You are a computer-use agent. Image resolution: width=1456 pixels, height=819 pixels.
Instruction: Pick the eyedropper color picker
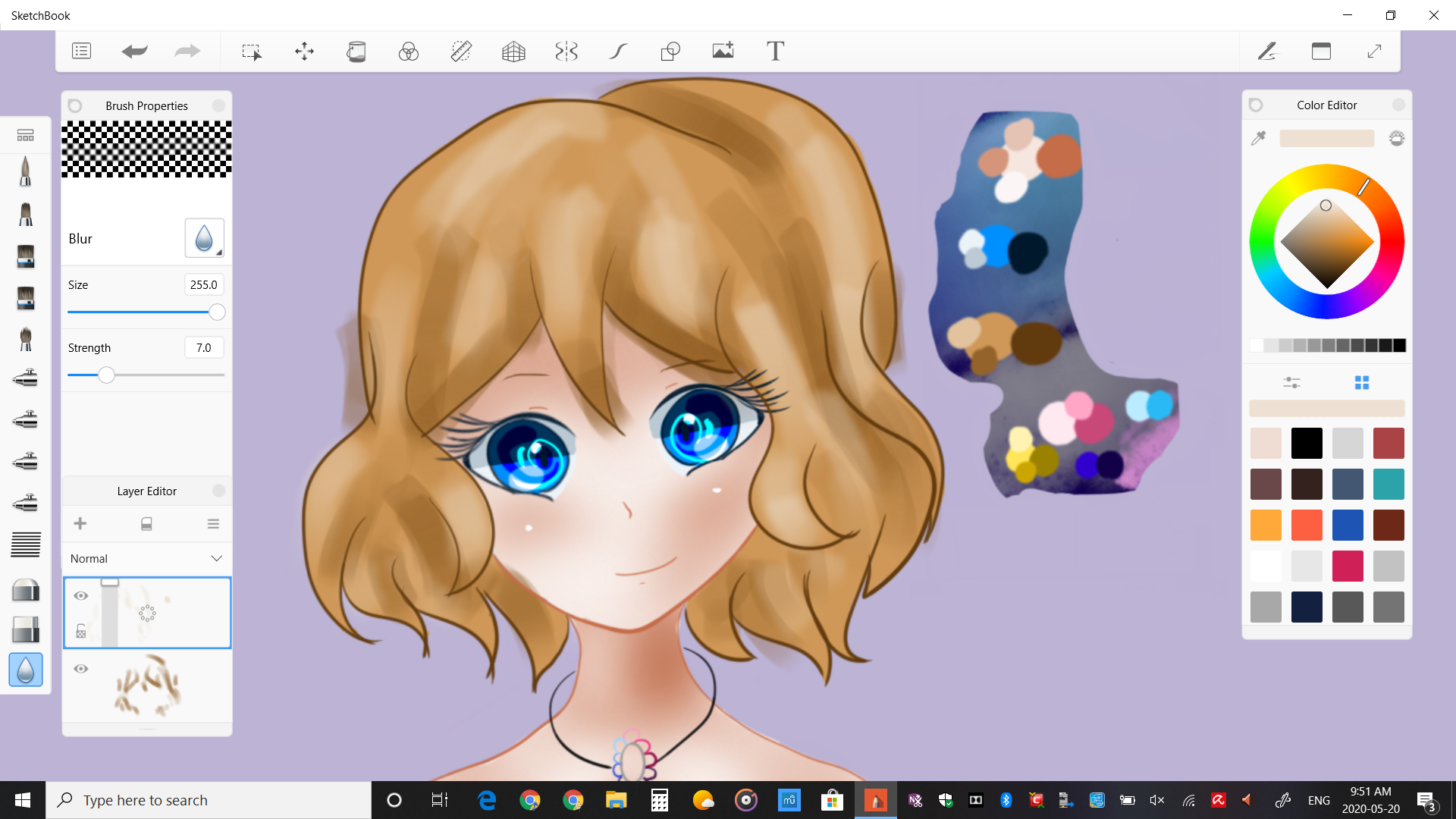(x=1258, y=138)
